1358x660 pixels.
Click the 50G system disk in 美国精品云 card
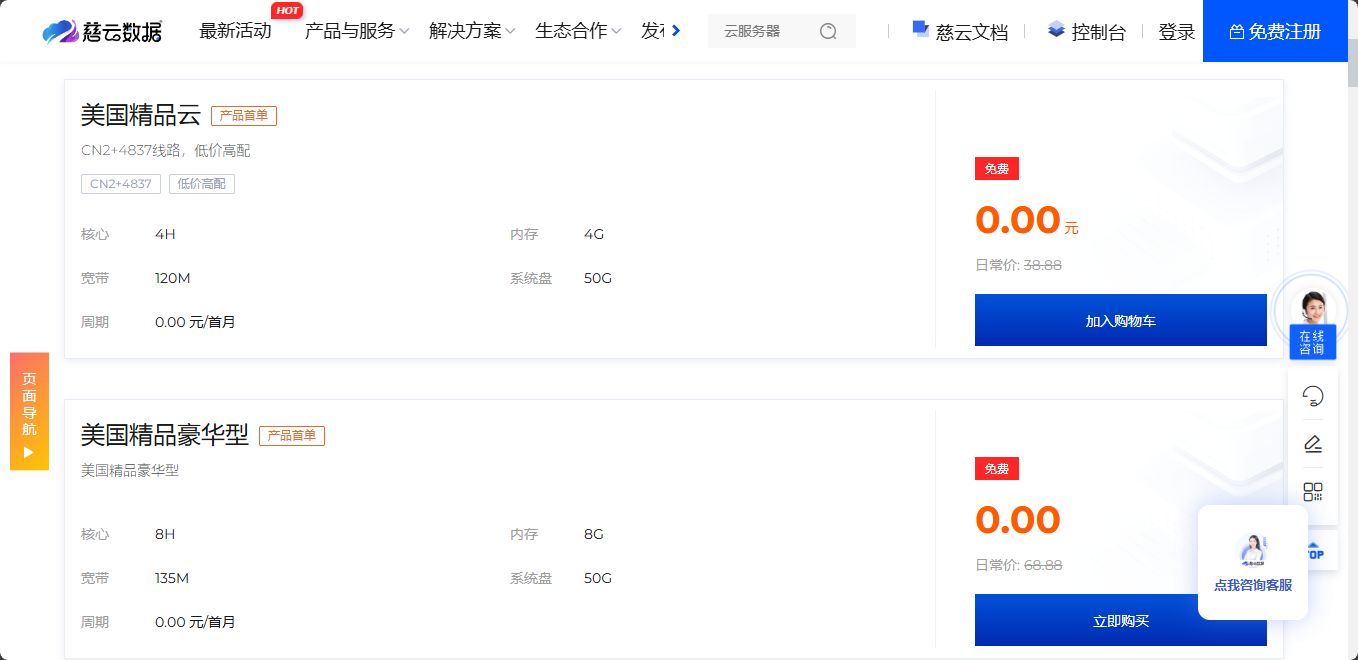click(598, 278)
